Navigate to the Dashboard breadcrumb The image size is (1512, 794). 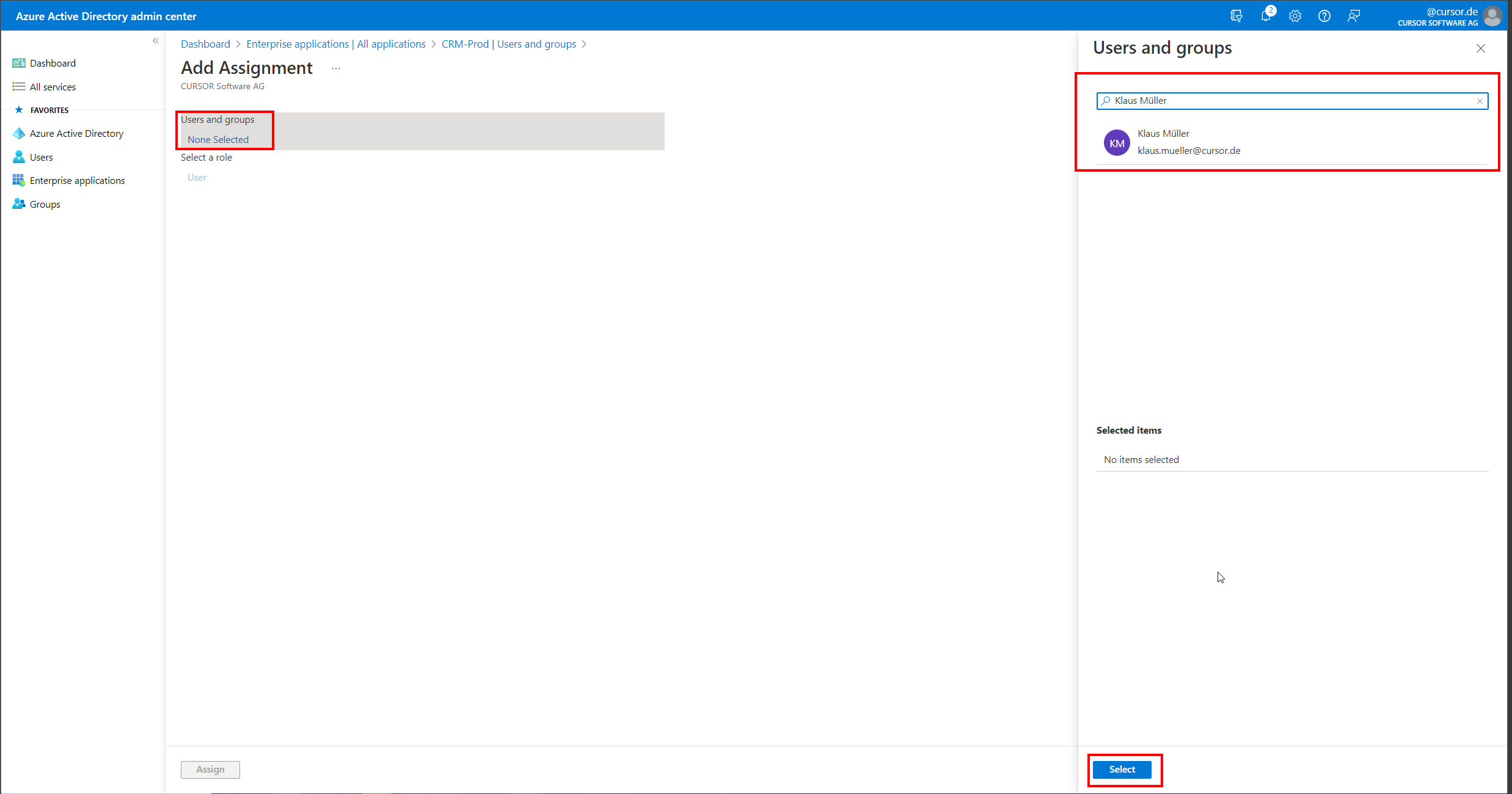[x=205, y=43]
